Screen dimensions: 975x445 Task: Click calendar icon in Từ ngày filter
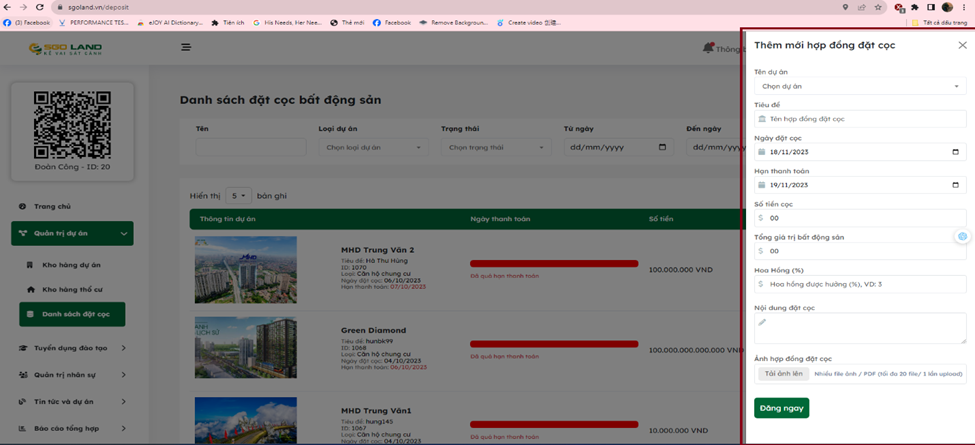point(663,147)
